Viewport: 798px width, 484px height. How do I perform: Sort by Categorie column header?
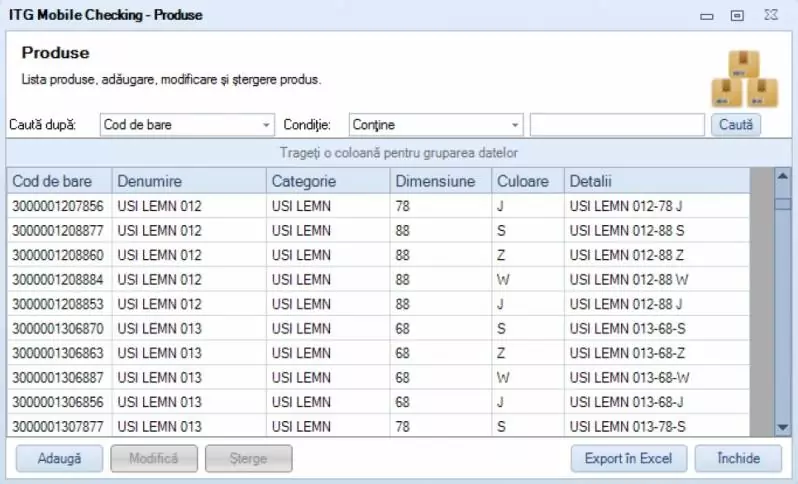point(328,181)
